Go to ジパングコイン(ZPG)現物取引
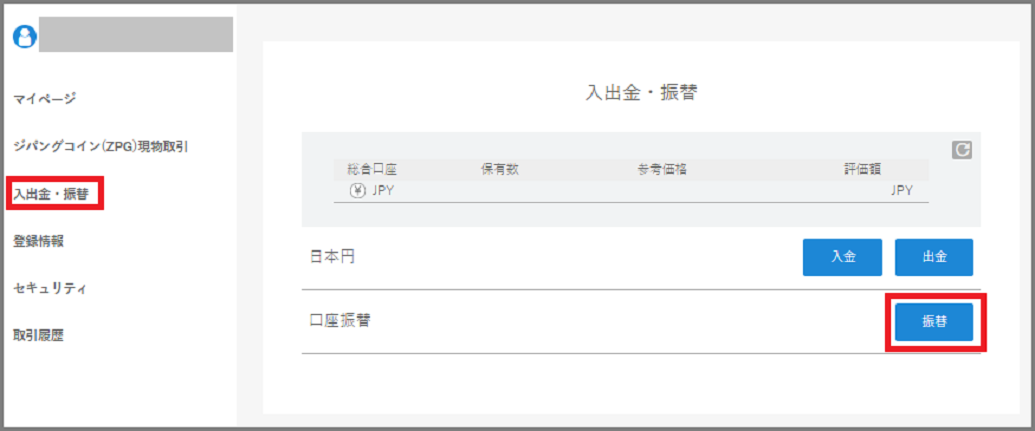Image resolution: width=1035 pixels, height=431 pixels. pos(100,147)
